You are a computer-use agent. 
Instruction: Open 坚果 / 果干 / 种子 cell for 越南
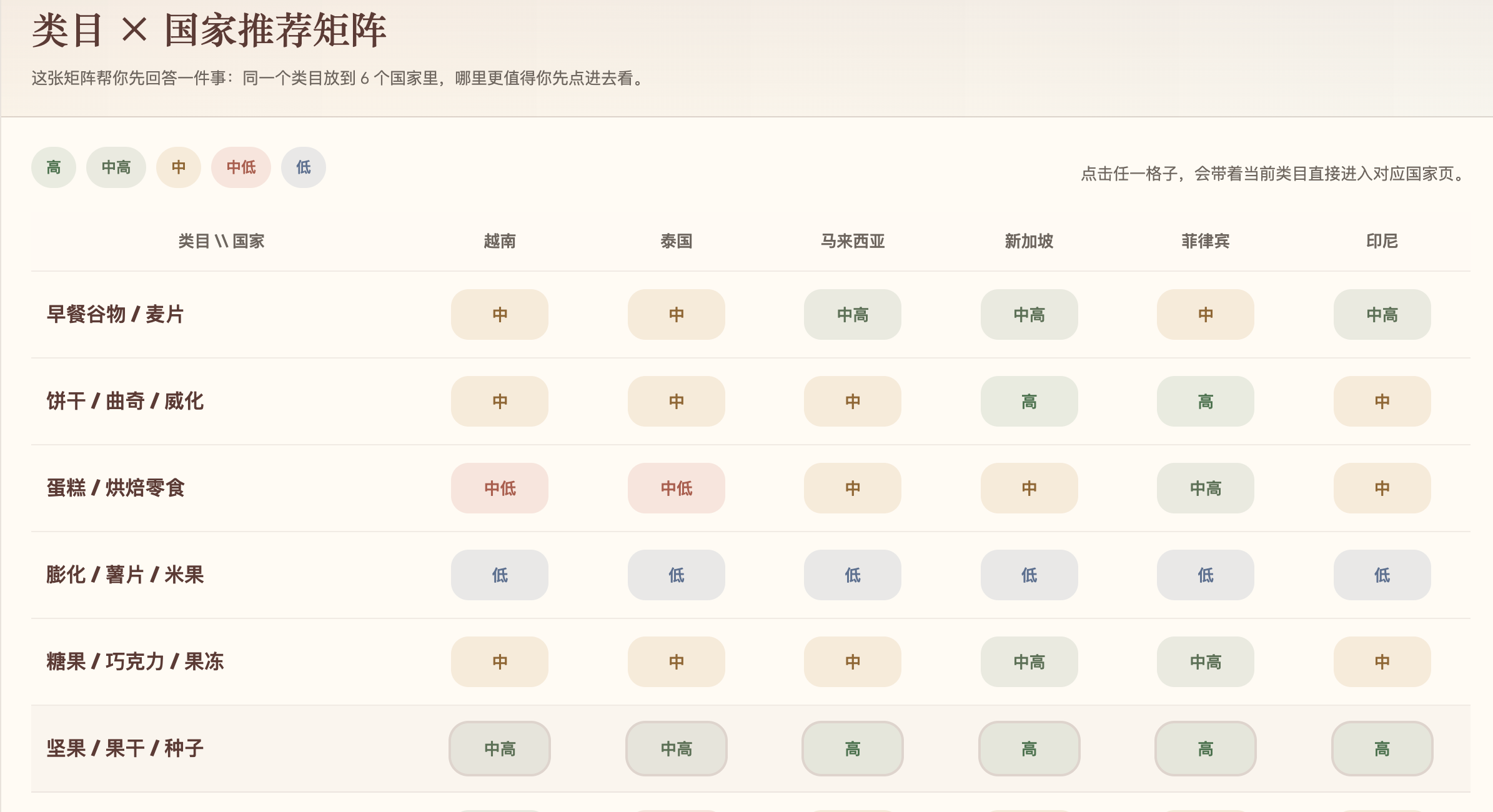[500, 748]
